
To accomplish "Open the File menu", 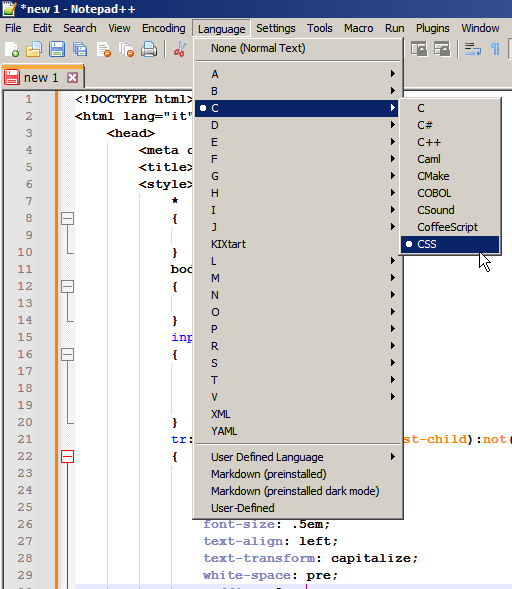I will click(13, 29).
